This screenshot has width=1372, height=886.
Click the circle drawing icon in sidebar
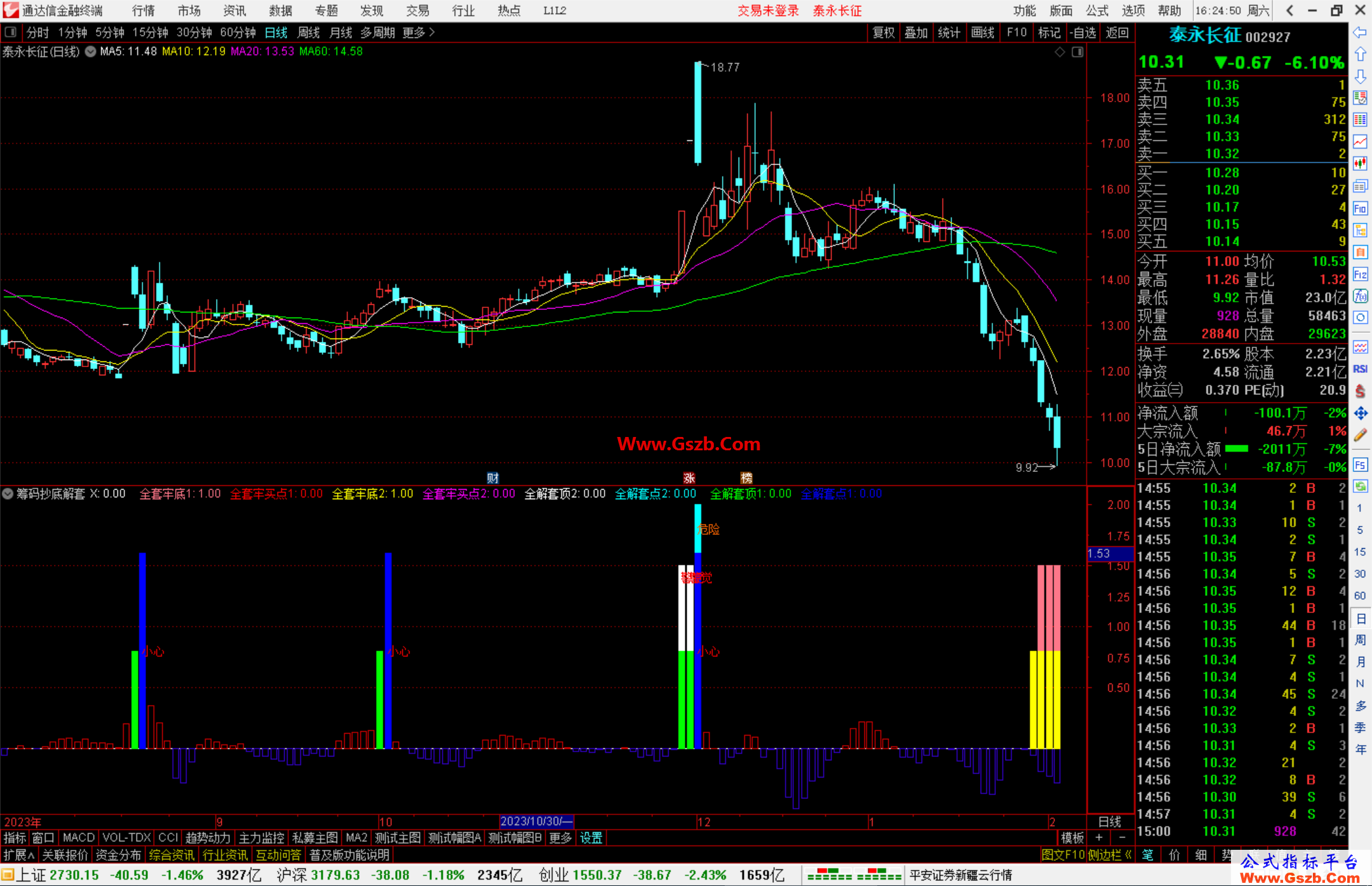click(1360, 318)
